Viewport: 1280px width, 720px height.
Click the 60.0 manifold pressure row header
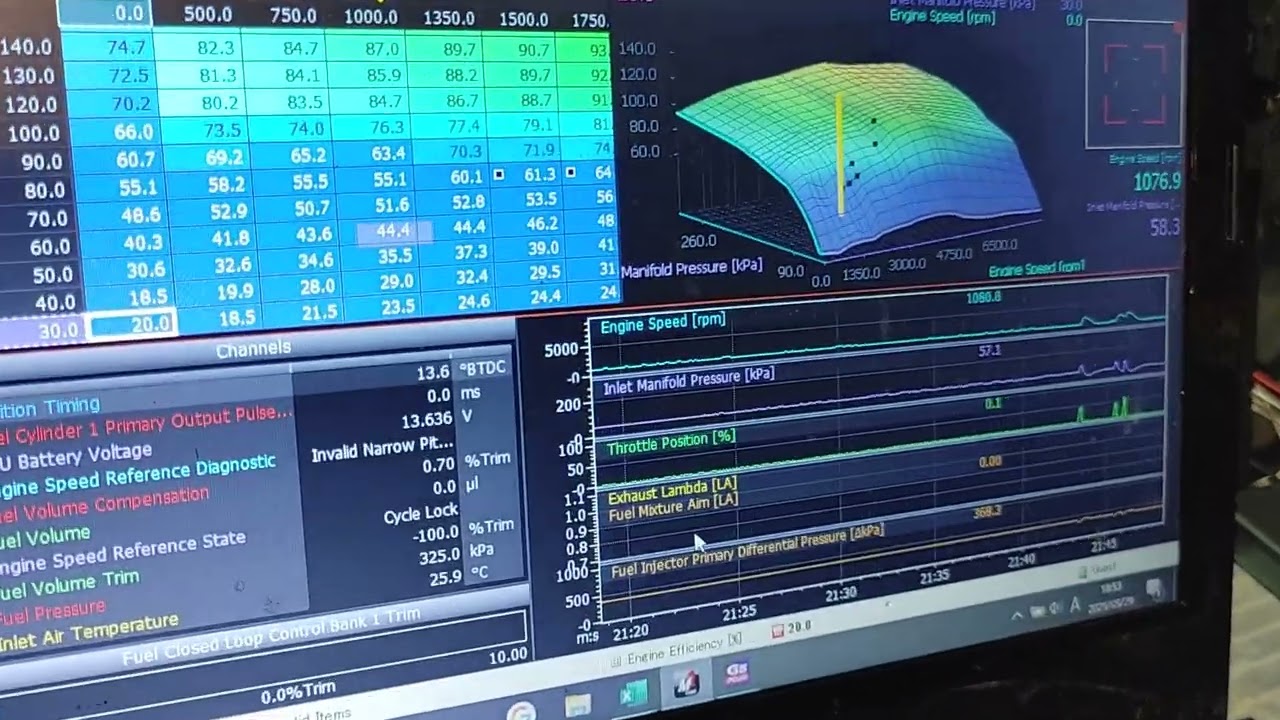click(52, 246)
